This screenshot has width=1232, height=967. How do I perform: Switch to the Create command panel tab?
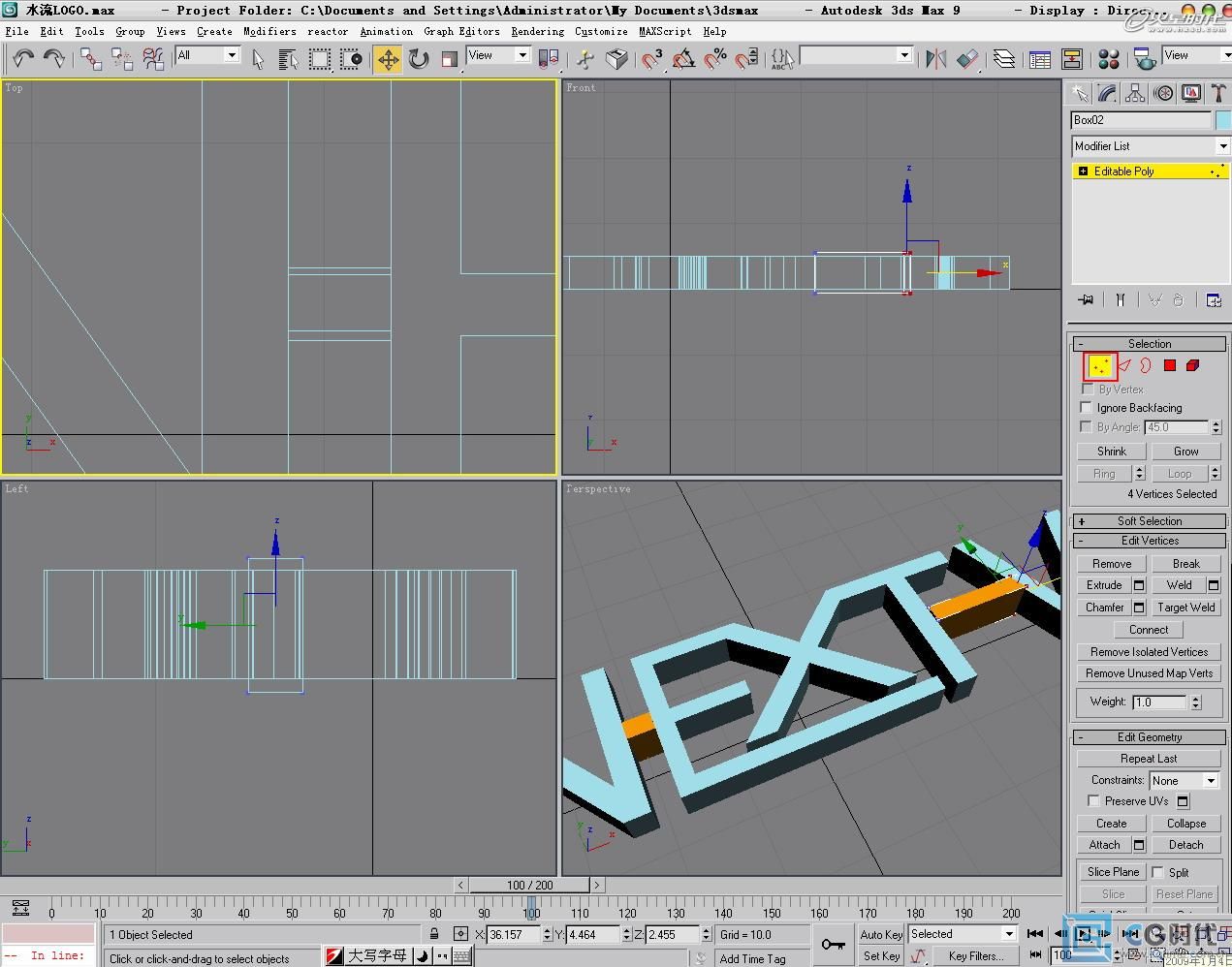coord(1079,94)
